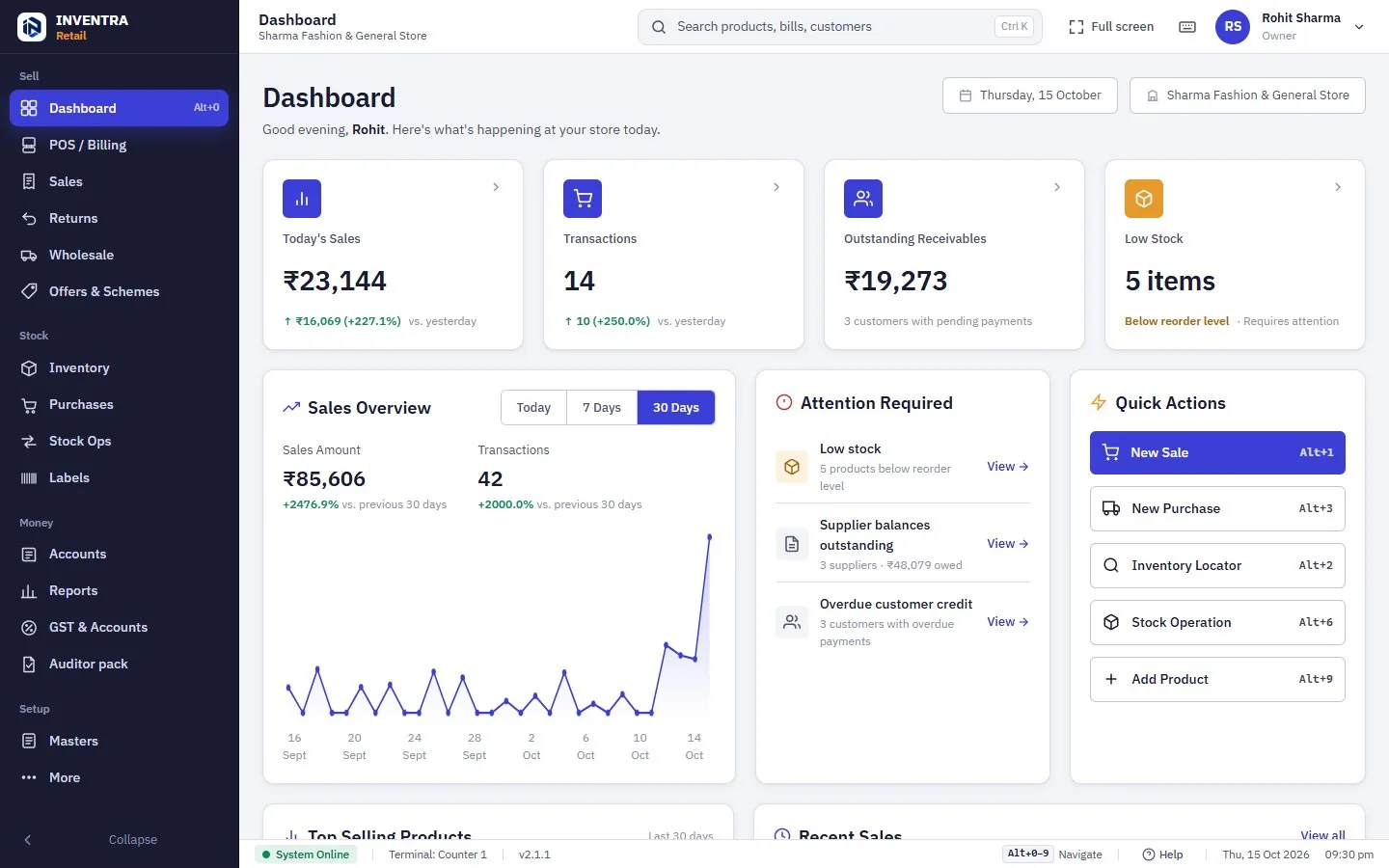Viewport: 1389px width, 868px height.
Task: Toggle Full screen mode
Action: (x=1111, y=27)
